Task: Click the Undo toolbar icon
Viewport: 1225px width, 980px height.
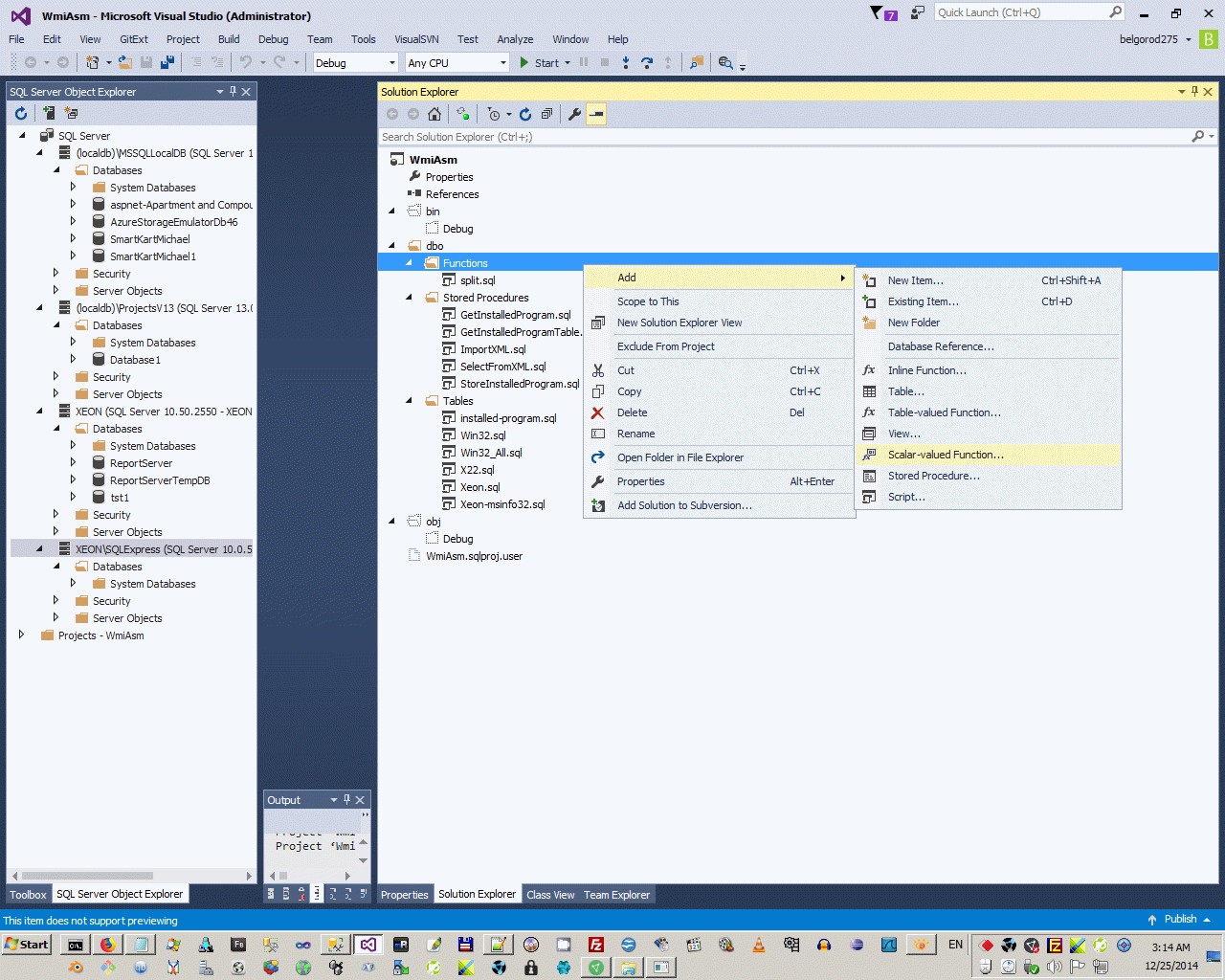Action: [x=246, y=62]
